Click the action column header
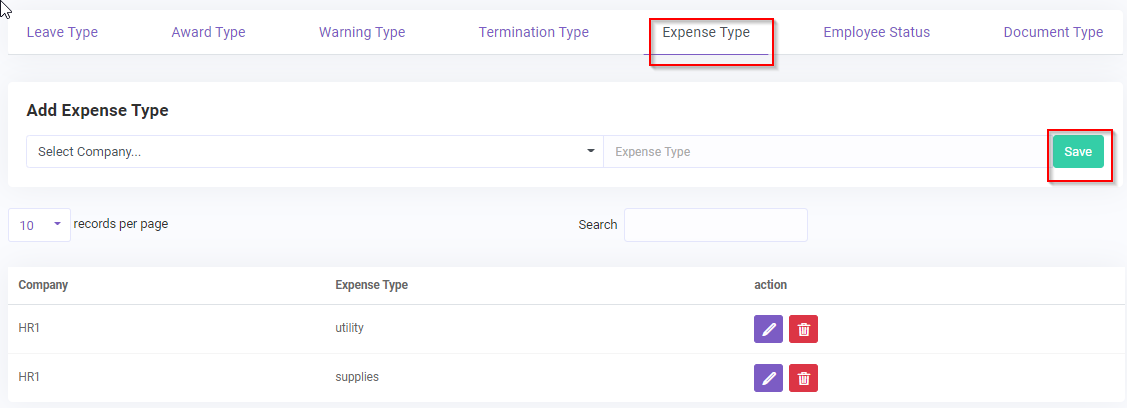Image resolution: width=1127 pixels, height=408 pixels. (x=770, y=285)
